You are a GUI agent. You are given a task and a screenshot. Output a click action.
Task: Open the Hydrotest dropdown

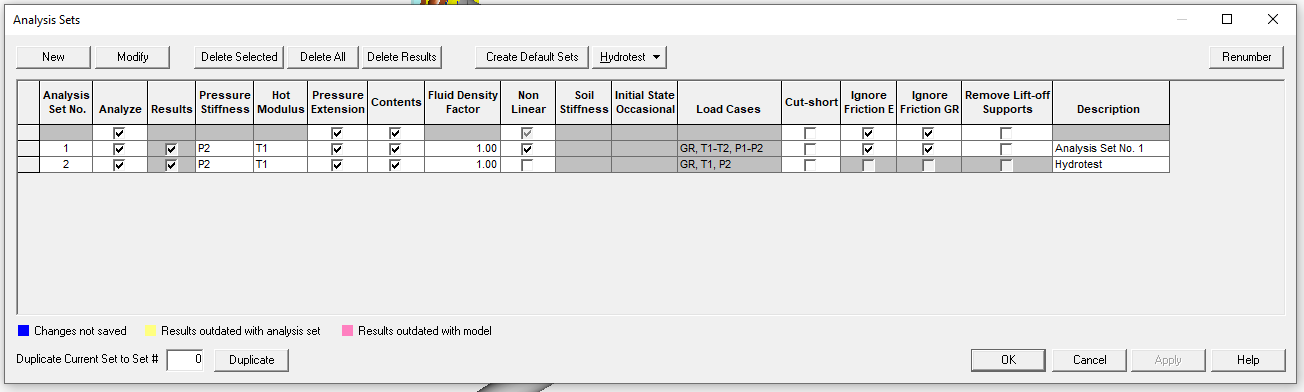[x=630, y=57]
